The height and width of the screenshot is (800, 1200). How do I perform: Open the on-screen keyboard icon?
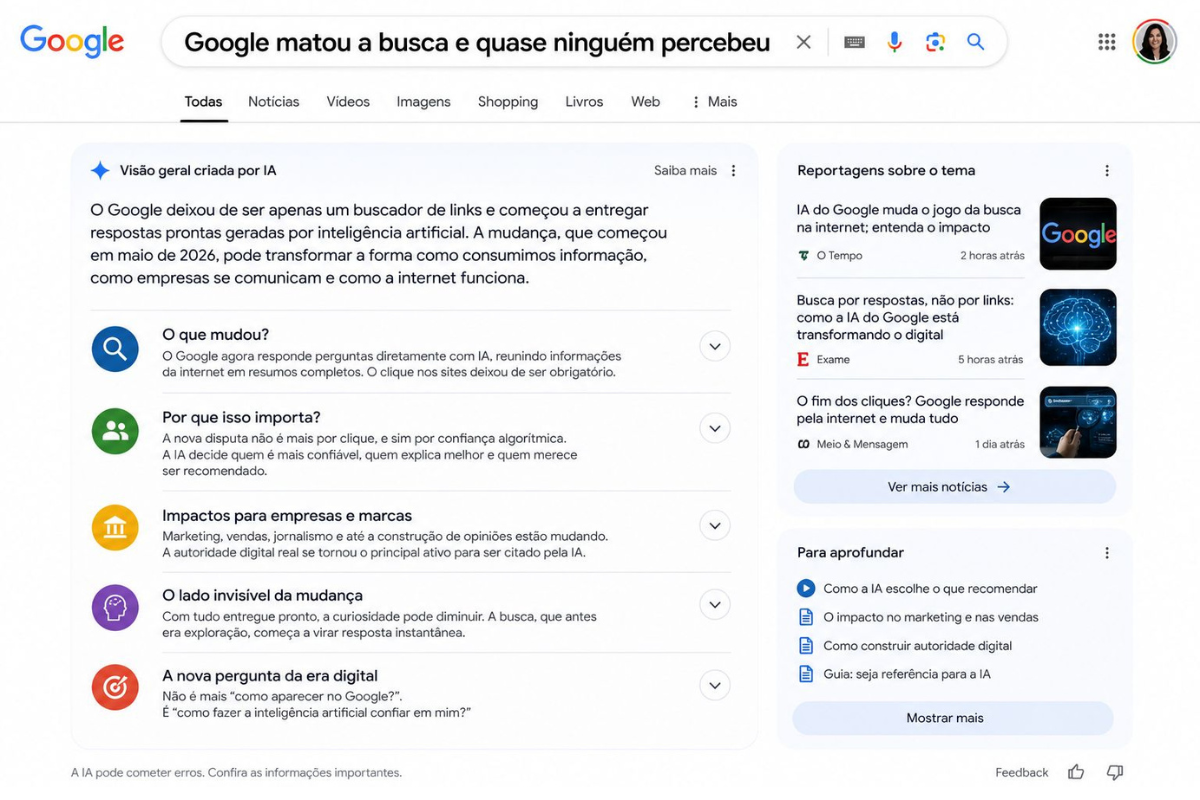854,42
